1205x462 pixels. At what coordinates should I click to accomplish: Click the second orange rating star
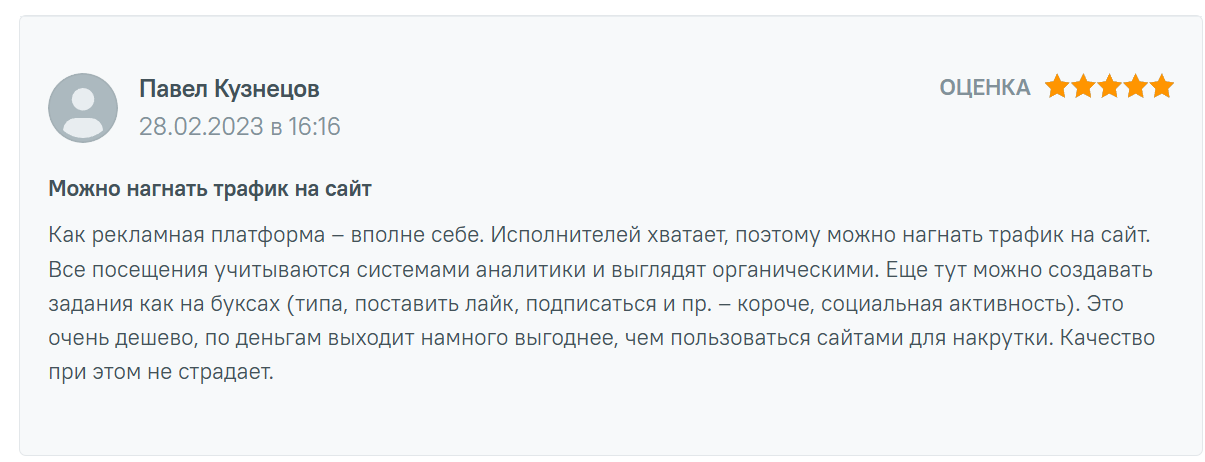pyautogui.click(x=1083, y=87)
